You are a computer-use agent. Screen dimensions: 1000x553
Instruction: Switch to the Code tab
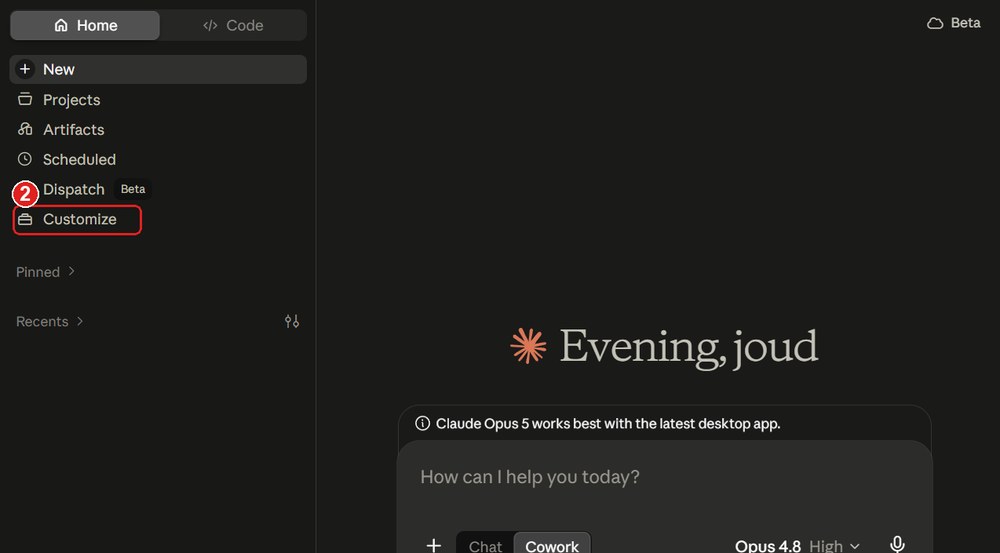click(233, 26)
